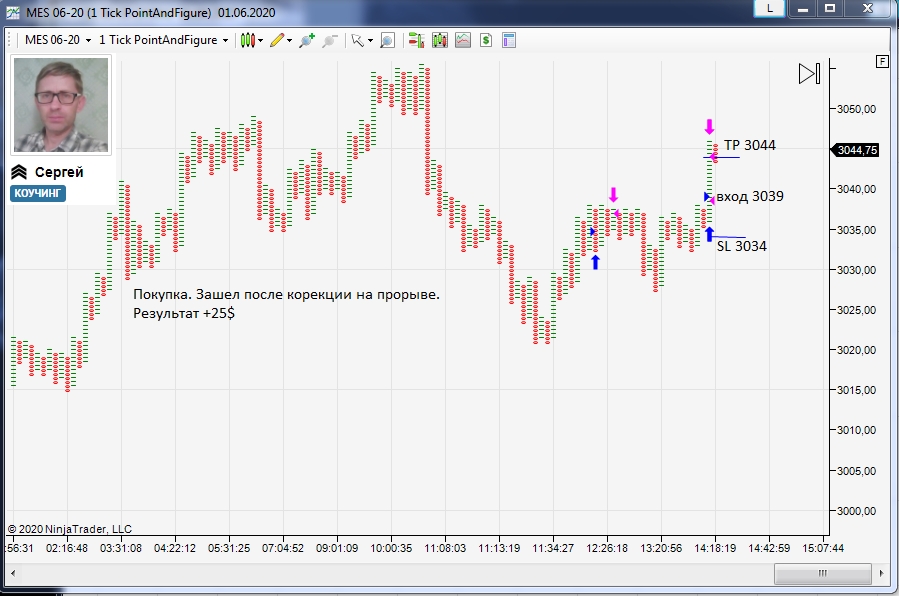Open the Strategies dollar icon
899x596 pixels.
pyautogui.click(x=486, y=40)
